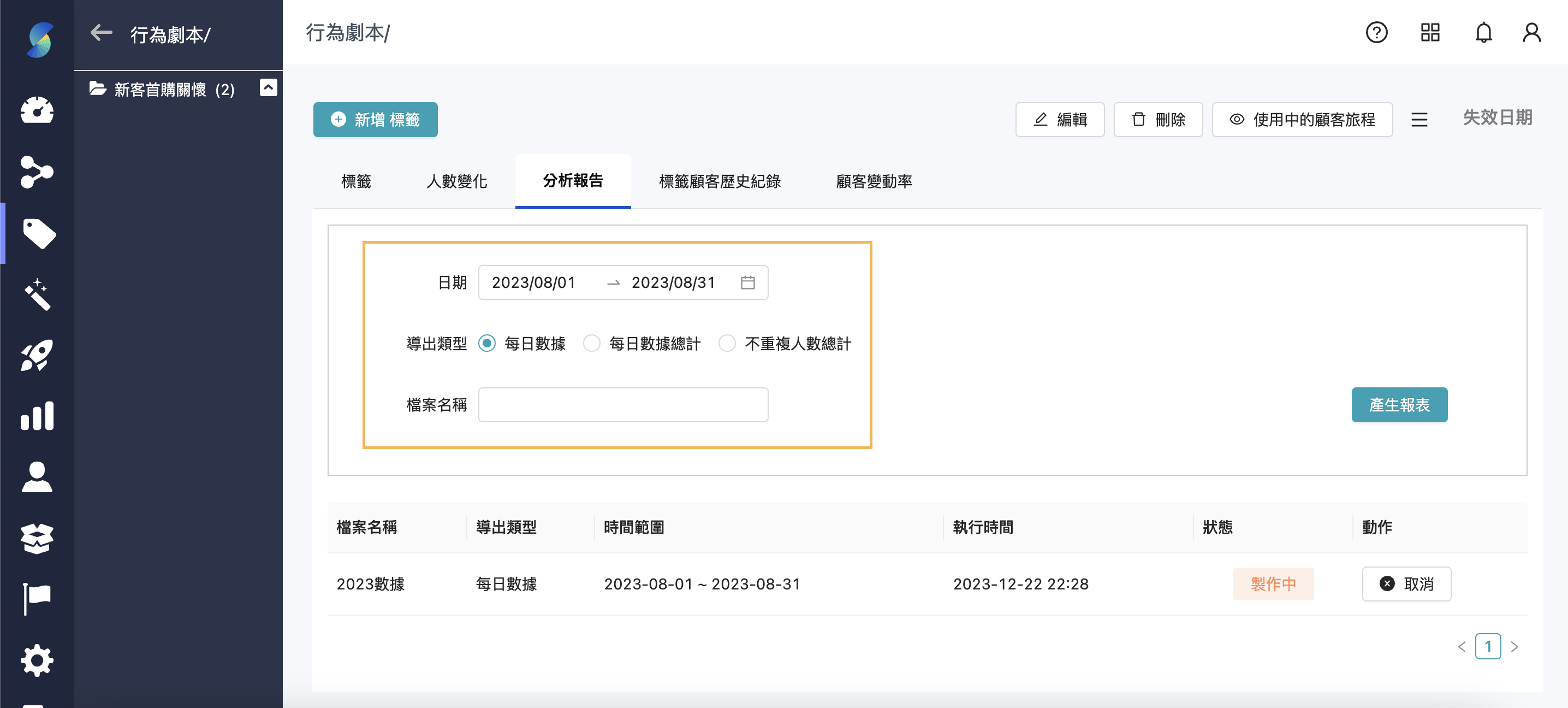1568x708 pixels.
Task: Collapse the 新客首購關懷 folder chevron
Action: click(x=268, y=88)
